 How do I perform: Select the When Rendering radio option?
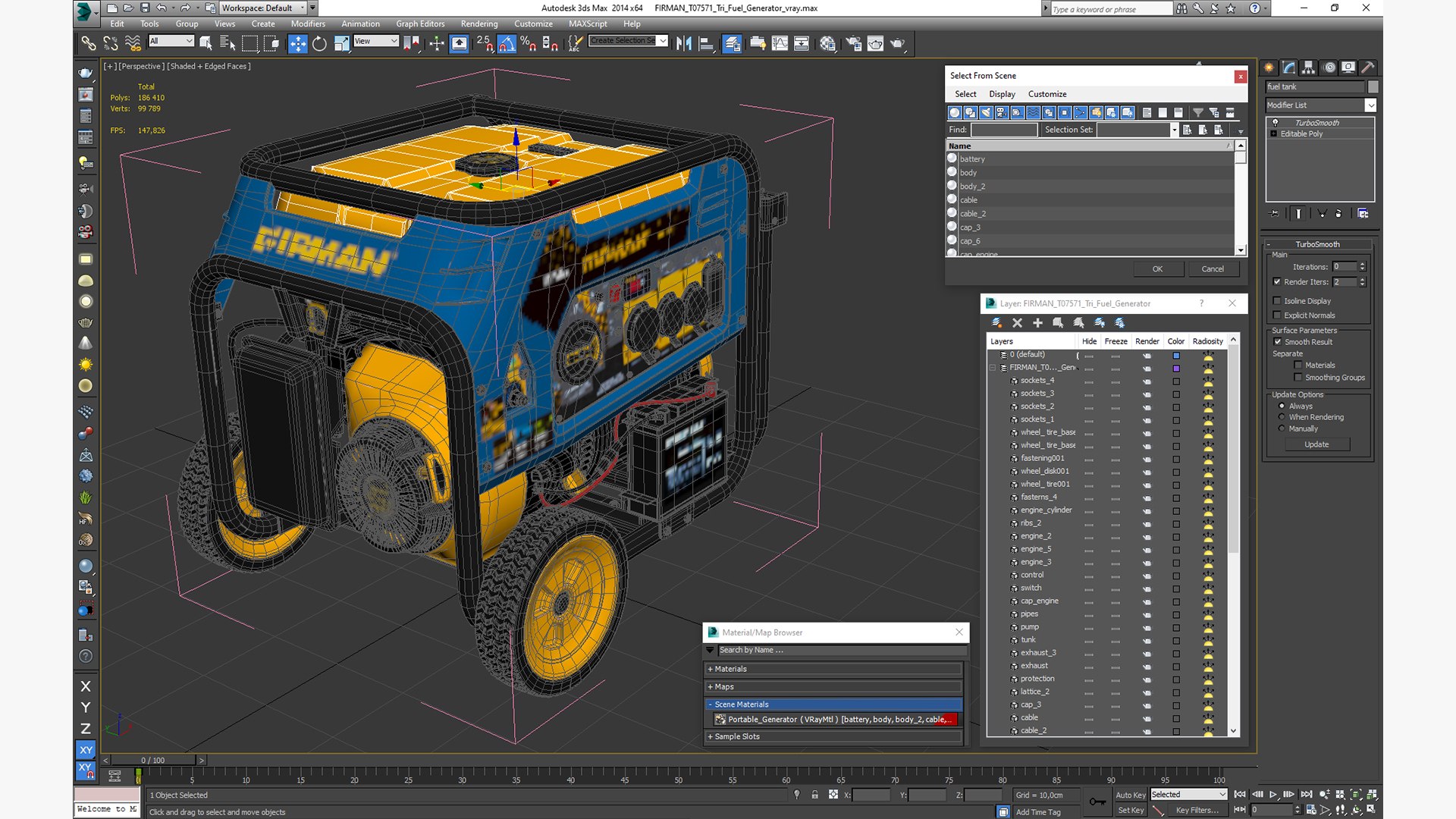click(1282, 417)
